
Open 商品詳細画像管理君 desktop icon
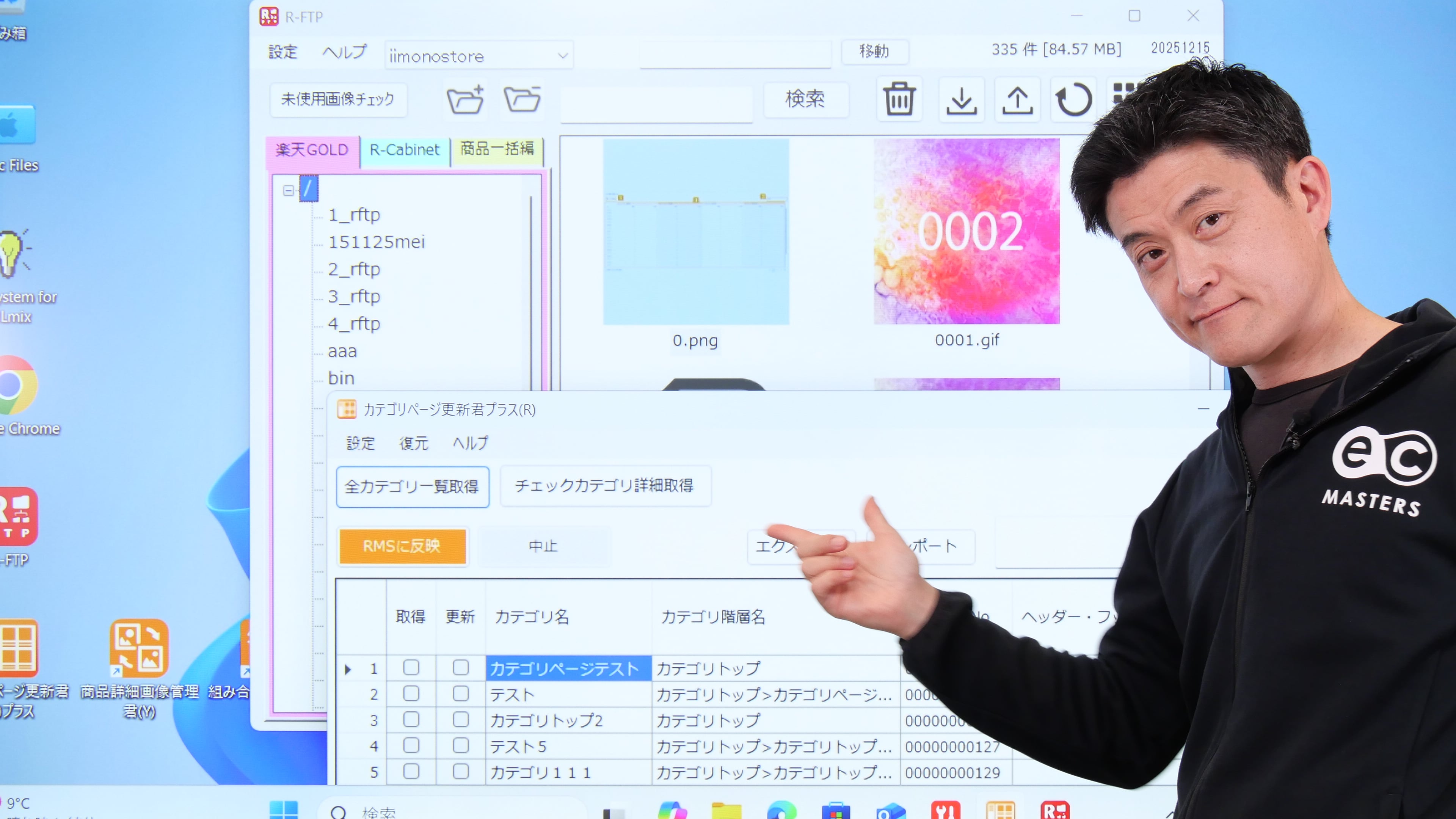[x=139, y=648]
